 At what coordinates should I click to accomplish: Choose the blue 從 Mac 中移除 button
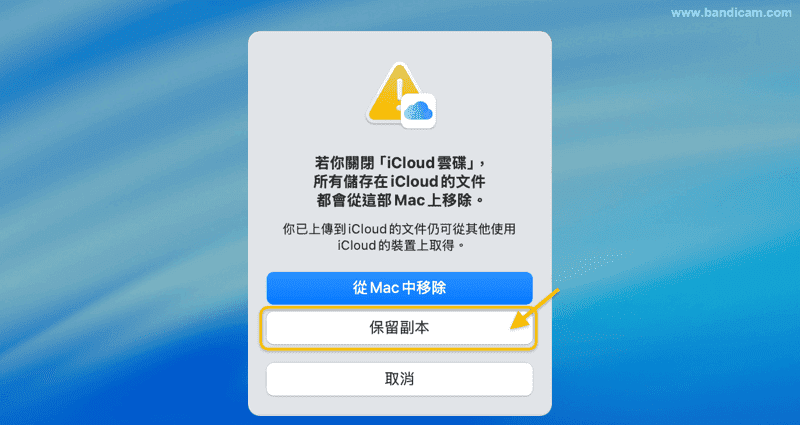pyautogui.click(x=399, y=288)
